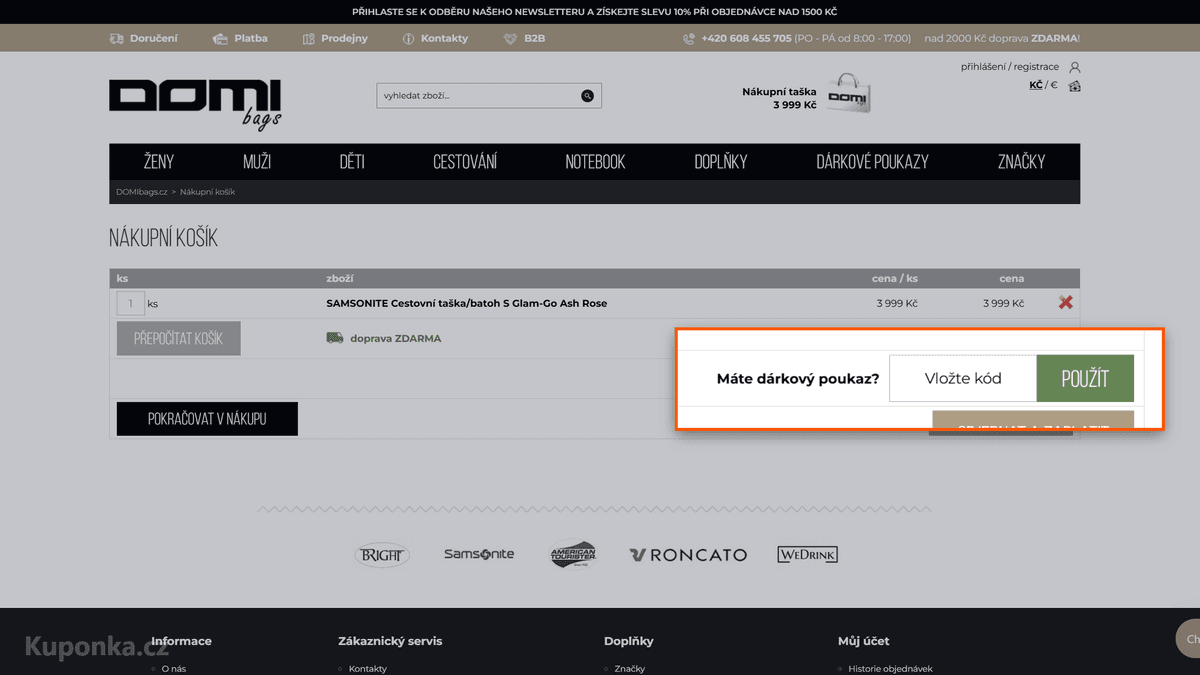Open the ZNAČKY menu
Image resolution: width=1200 pixels, height=675 pixels.
pyautogui.click(x=1021, y=162)
